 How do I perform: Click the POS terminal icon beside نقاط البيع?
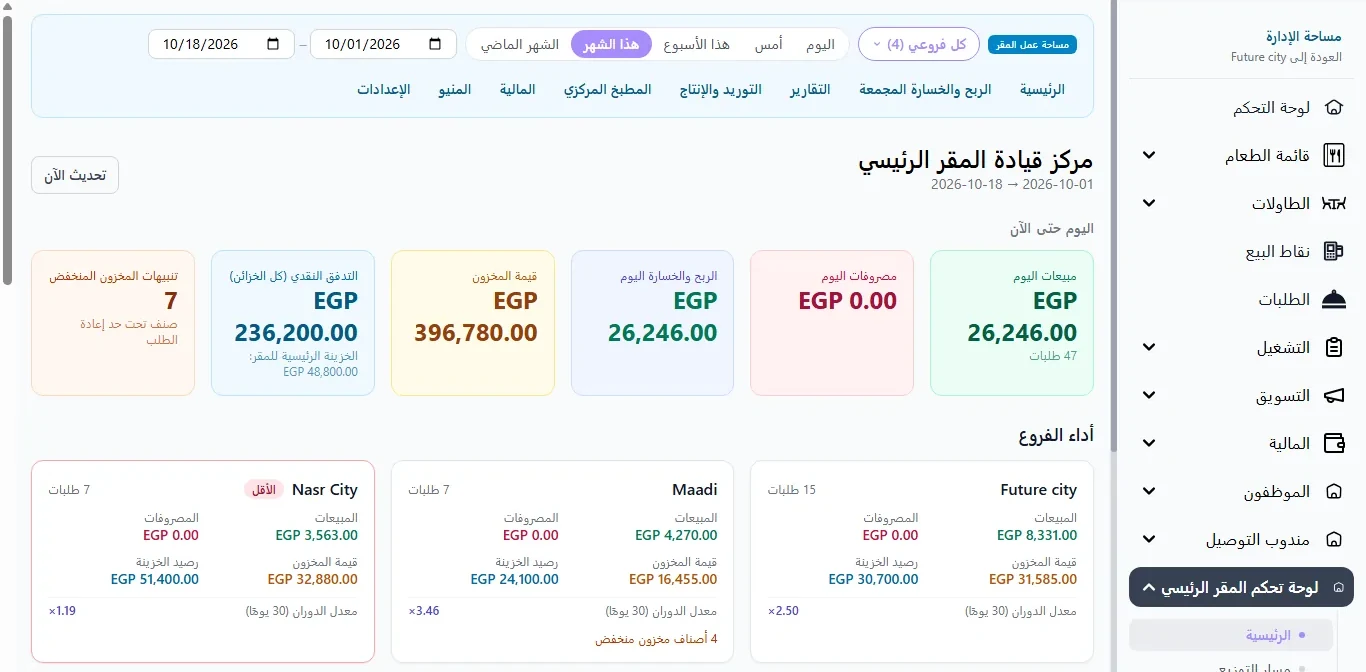[x=1333, y=251]
